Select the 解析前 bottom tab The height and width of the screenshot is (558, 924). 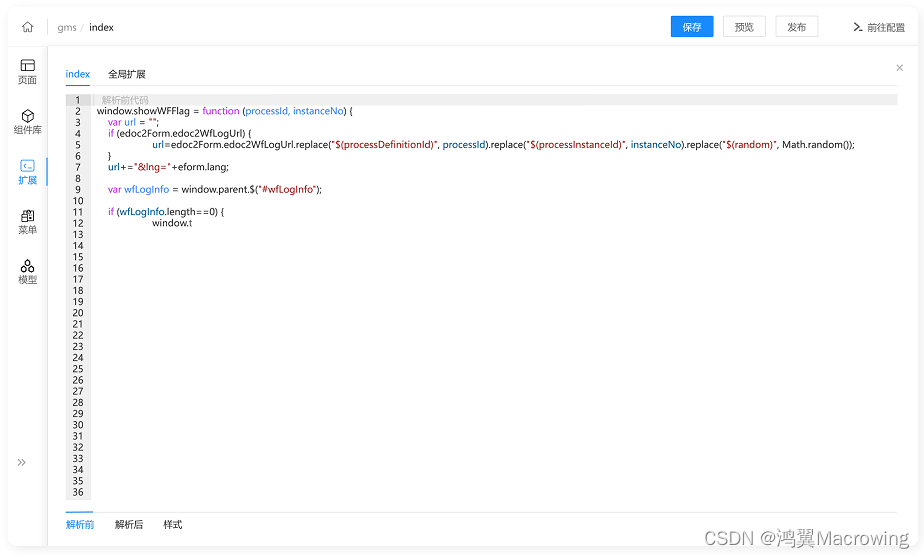coord(80,524)
